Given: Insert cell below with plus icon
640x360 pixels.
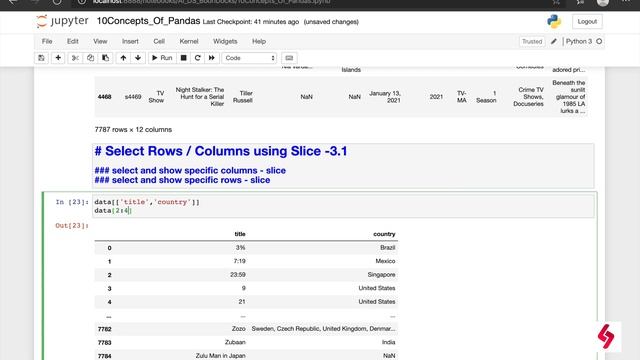Looking at the screenshot, I should pos(58,58).
